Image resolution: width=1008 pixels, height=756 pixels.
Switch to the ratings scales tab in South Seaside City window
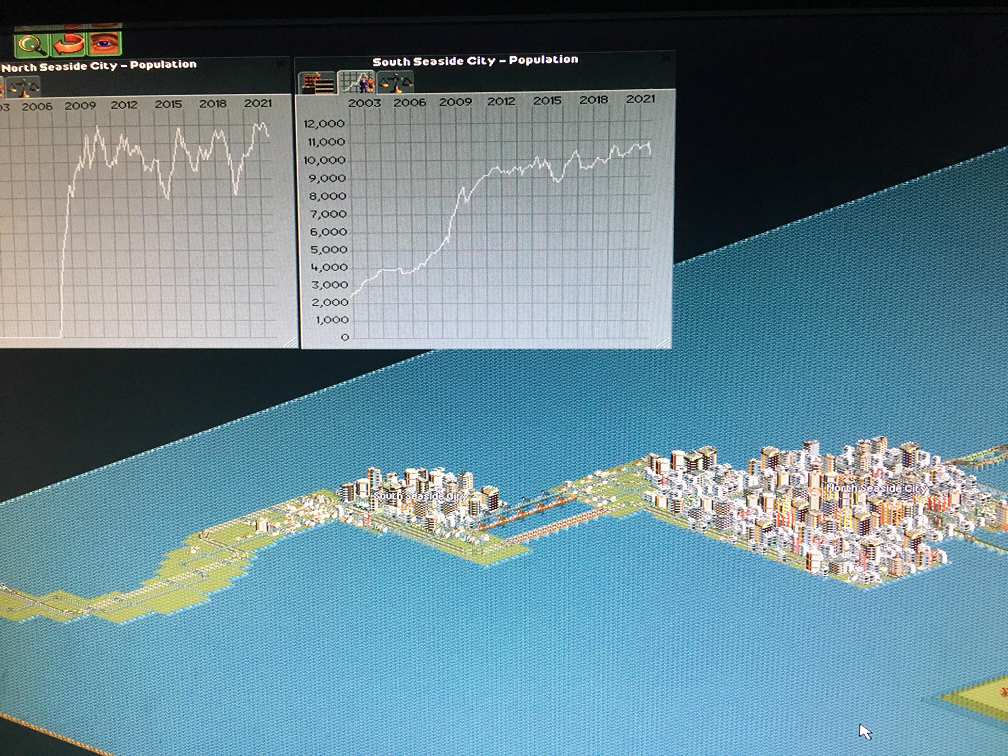(x=395, y=82)
